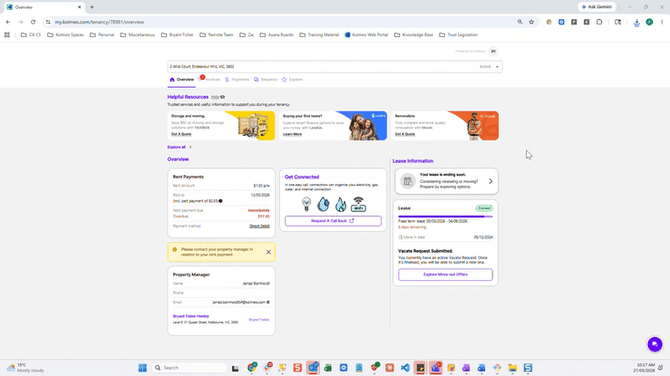Hide the Helpful Resources section via eye icon
Screen dimensions: 670x376
(x=222, y=97)
